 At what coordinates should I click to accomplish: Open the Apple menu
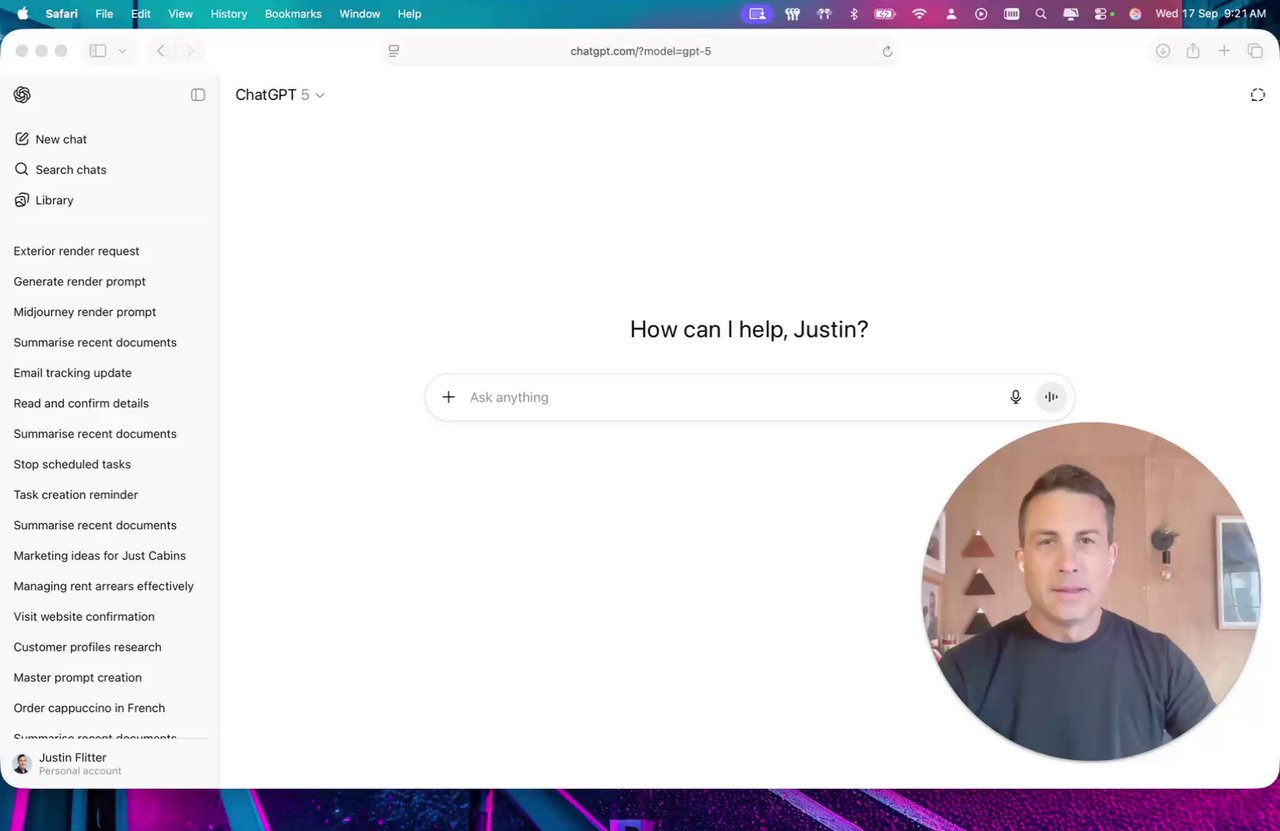[x=22, y=14]
